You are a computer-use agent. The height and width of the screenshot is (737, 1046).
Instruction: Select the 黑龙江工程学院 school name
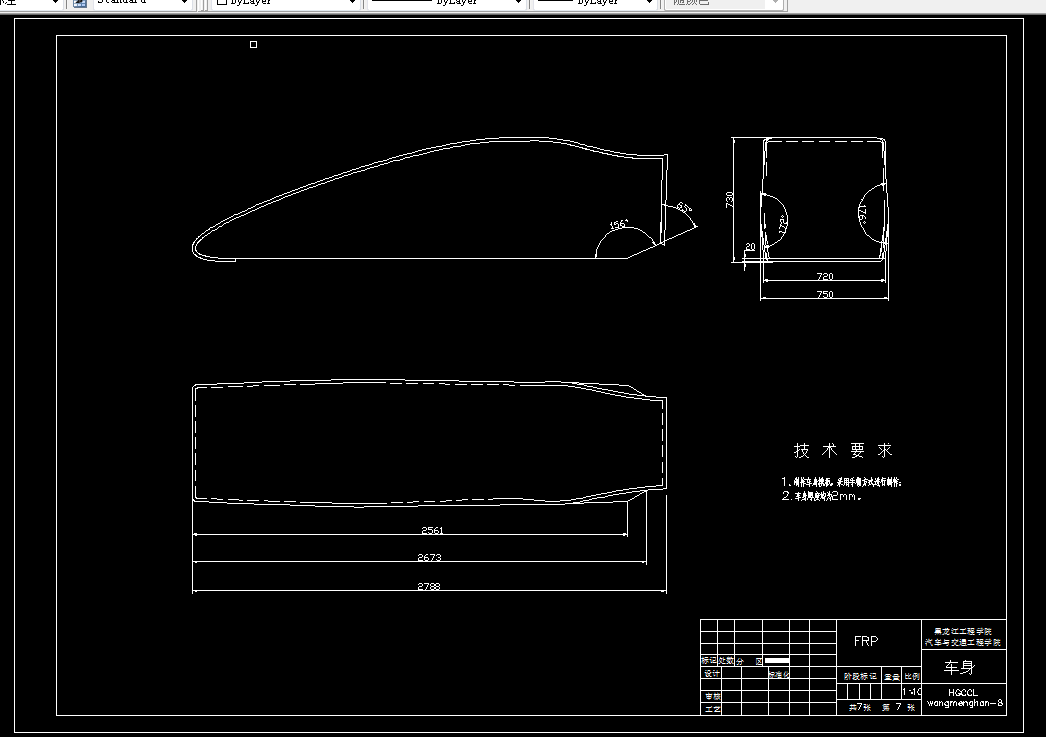pos(963,631)
